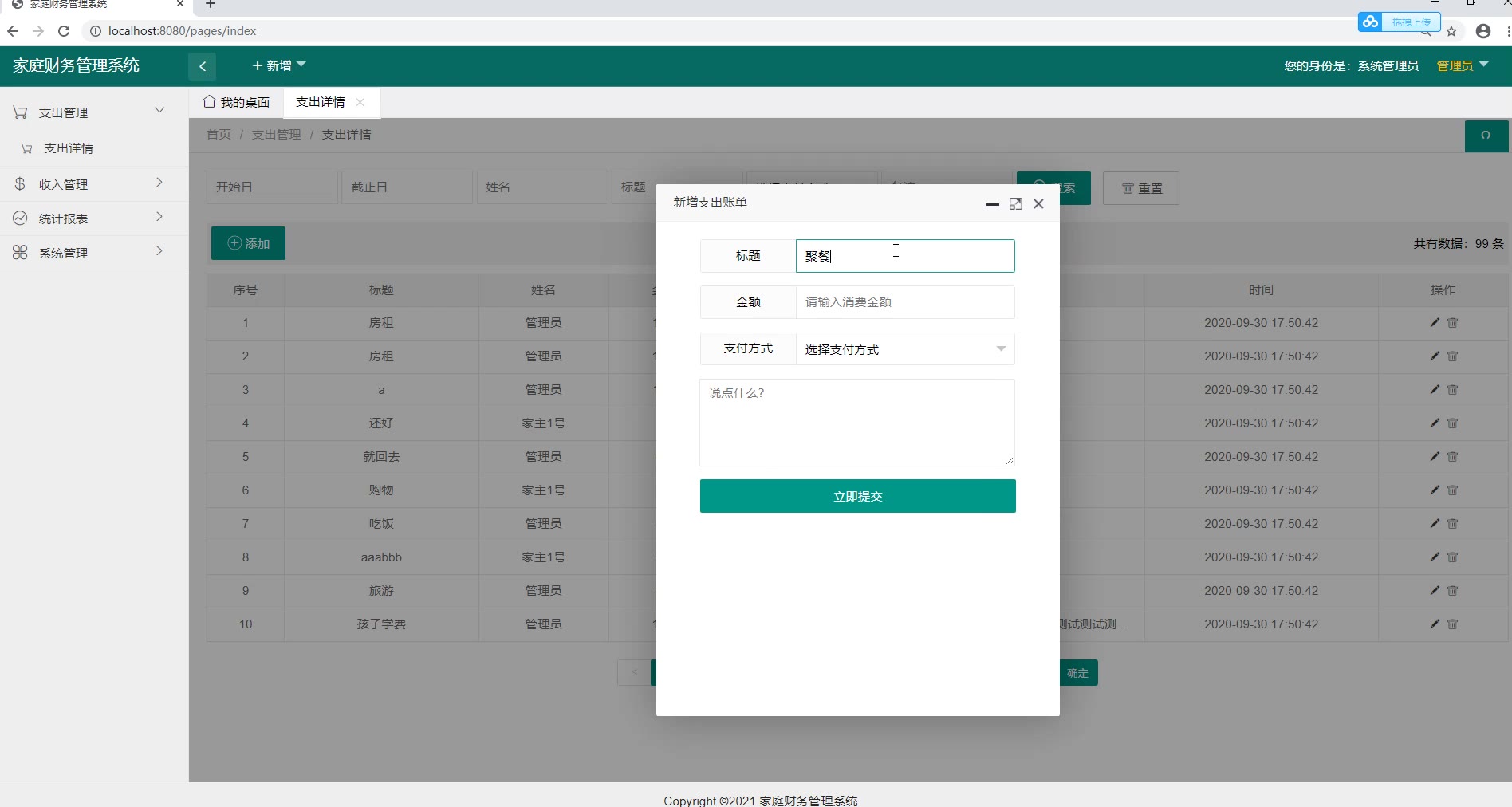Click the previous page pagination arrow
The image size is (1512, 807).
pyautogui.click(x=634, y=672)
